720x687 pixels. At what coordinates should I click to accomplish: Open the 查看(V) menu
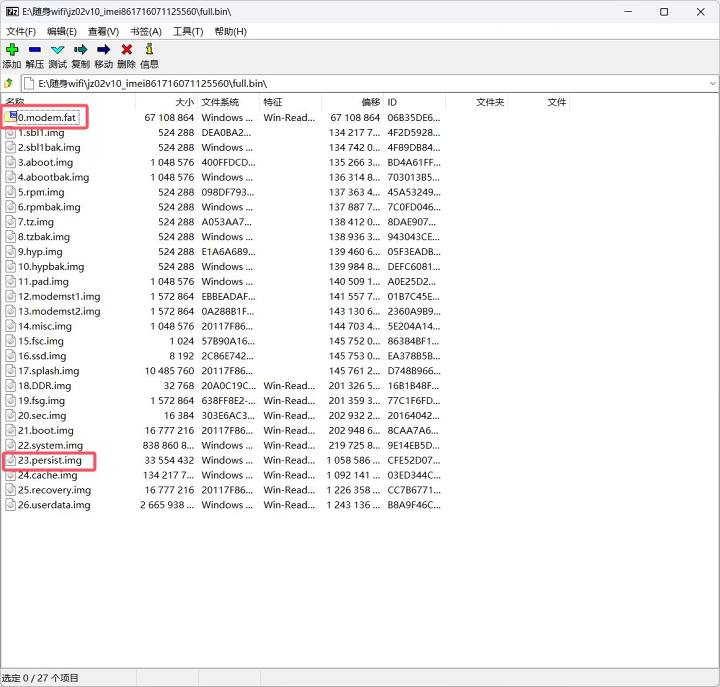click(103, 31)
